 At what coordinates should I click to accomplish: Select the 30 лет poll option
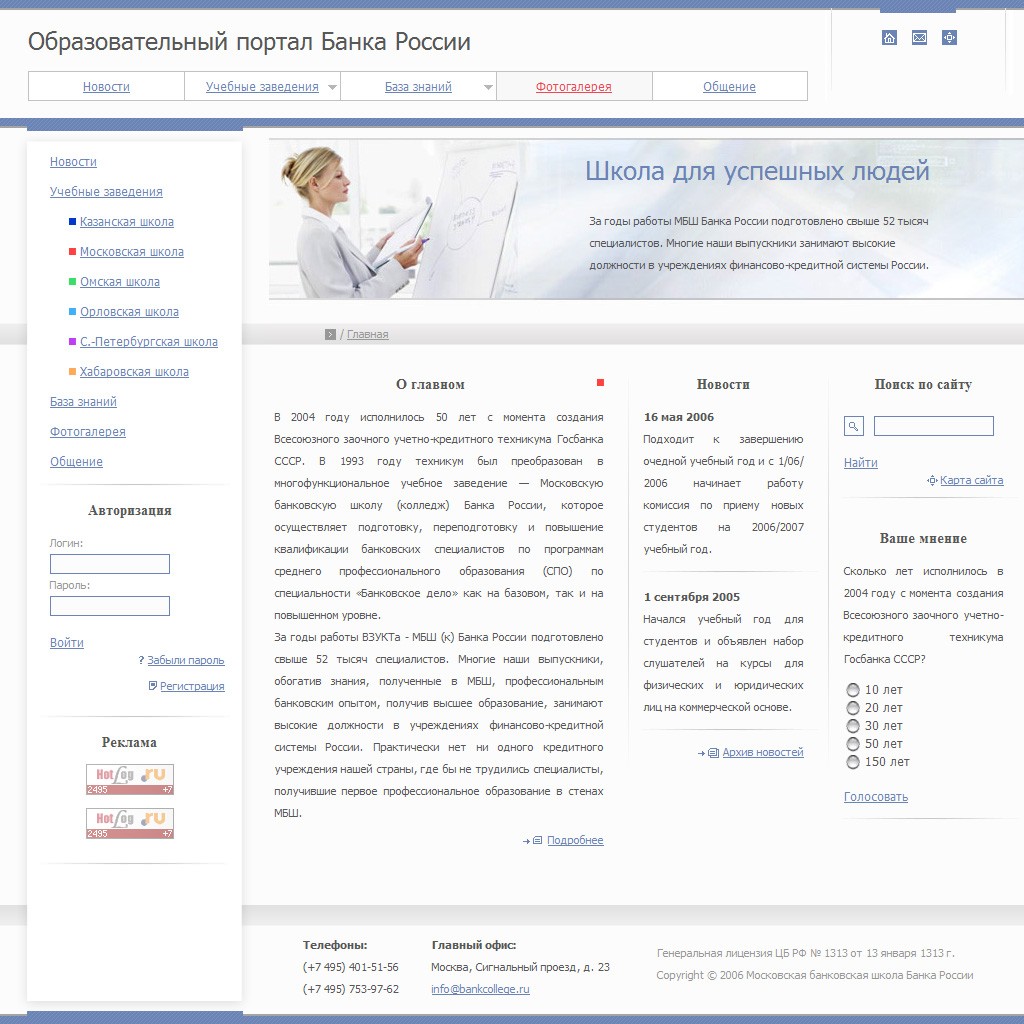click(x=853, y=726)
